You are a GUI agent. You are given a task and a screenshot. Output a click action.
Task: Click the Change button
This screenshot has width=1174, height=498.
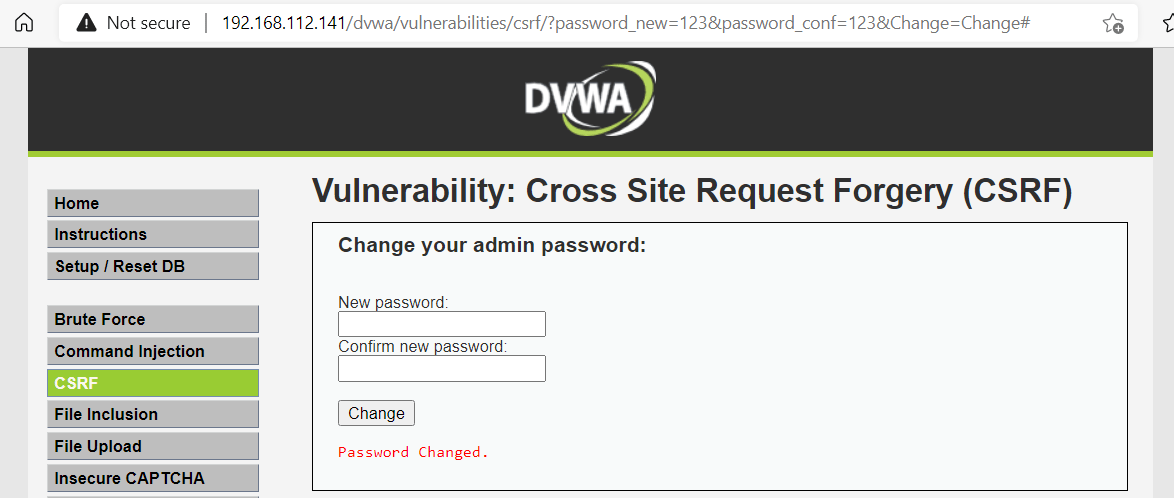tap(376, 413)
